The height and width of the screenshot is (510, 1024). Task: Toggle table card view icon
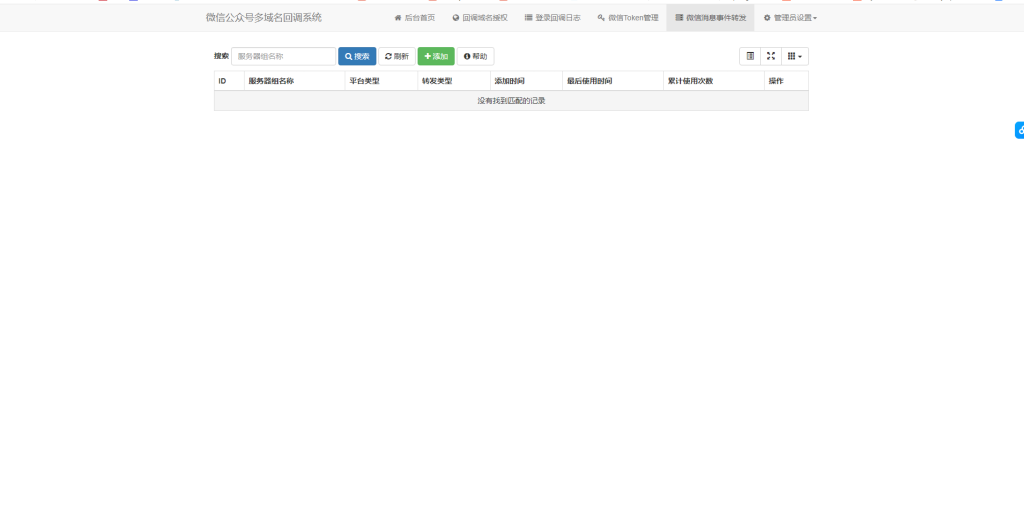click(x=750, y=56)
